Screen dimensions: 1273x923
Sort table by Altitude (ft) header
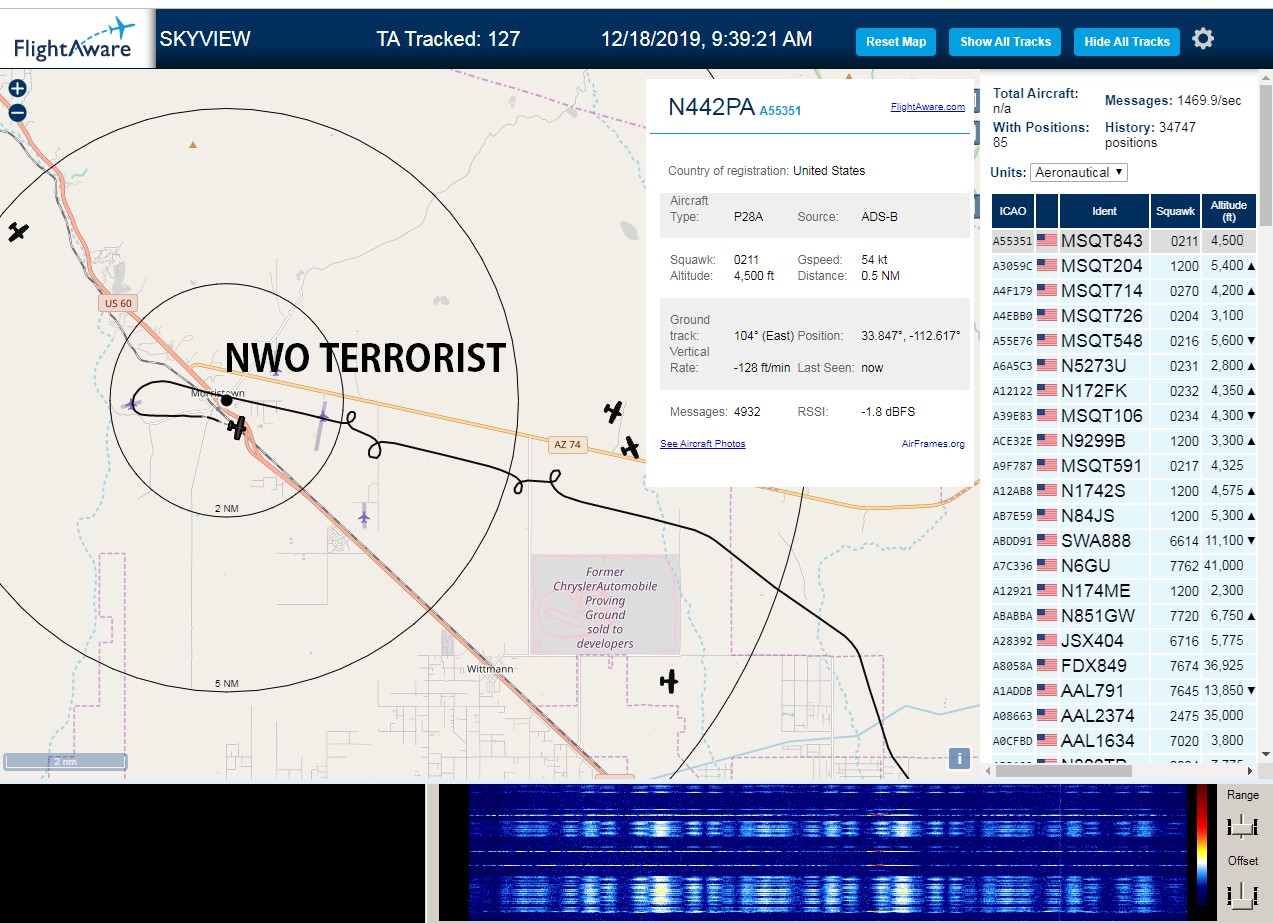point(1229,211)
